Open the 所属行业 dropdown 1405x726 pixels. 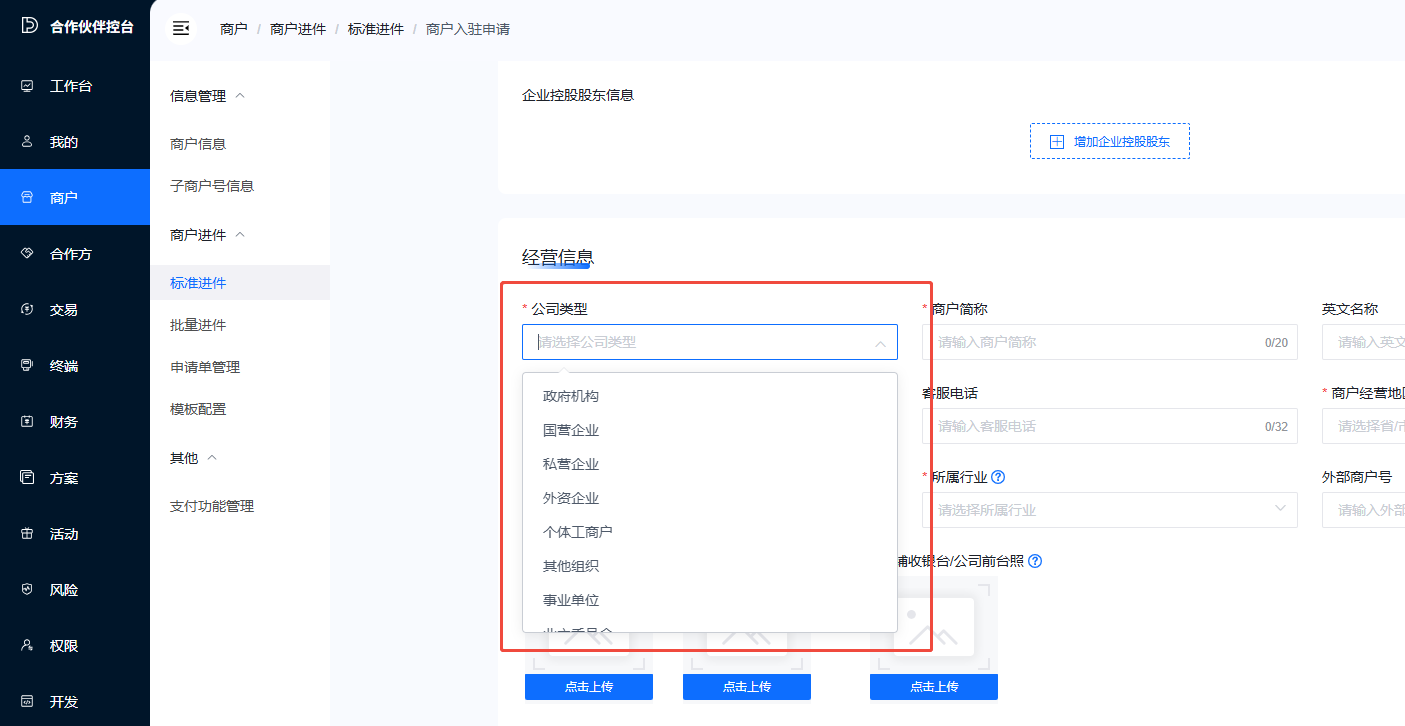[1109, 510]
